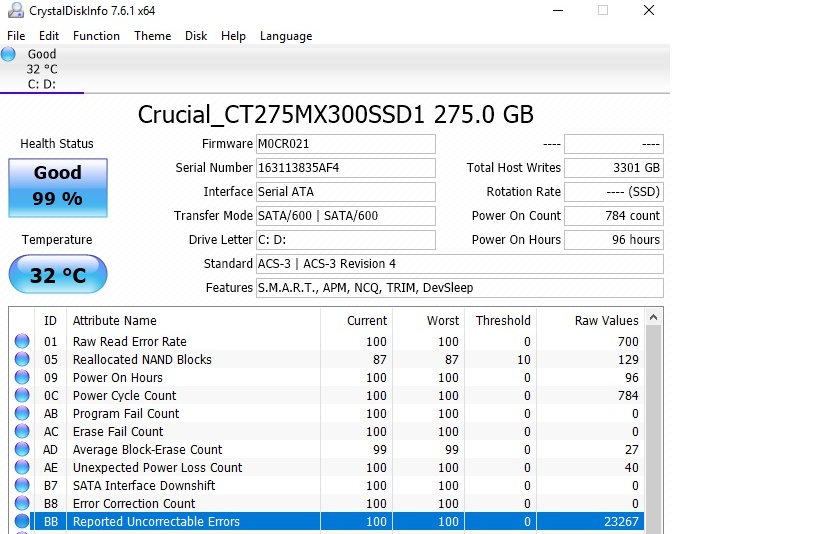Image resolution: width=819 pixels, height=534 pixels.
Task: Click the Power On Hours value 96 hours
Action: (x=614, y=240)
